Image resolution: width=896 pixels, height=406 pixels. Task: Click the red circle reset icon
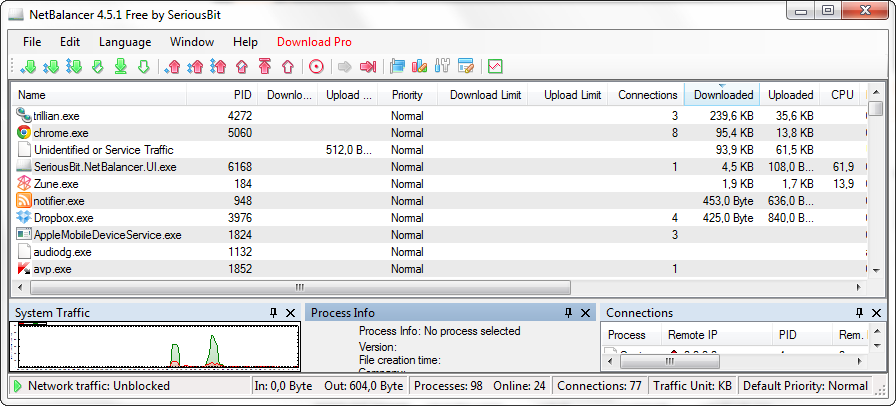pyautogui.click(x=316, y=66)
